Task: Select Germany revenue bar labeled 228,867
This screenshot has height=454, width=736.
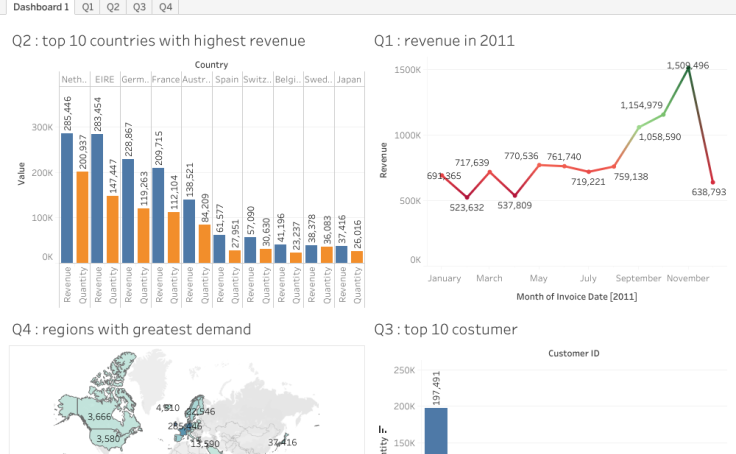Action: tap(128, 211)
